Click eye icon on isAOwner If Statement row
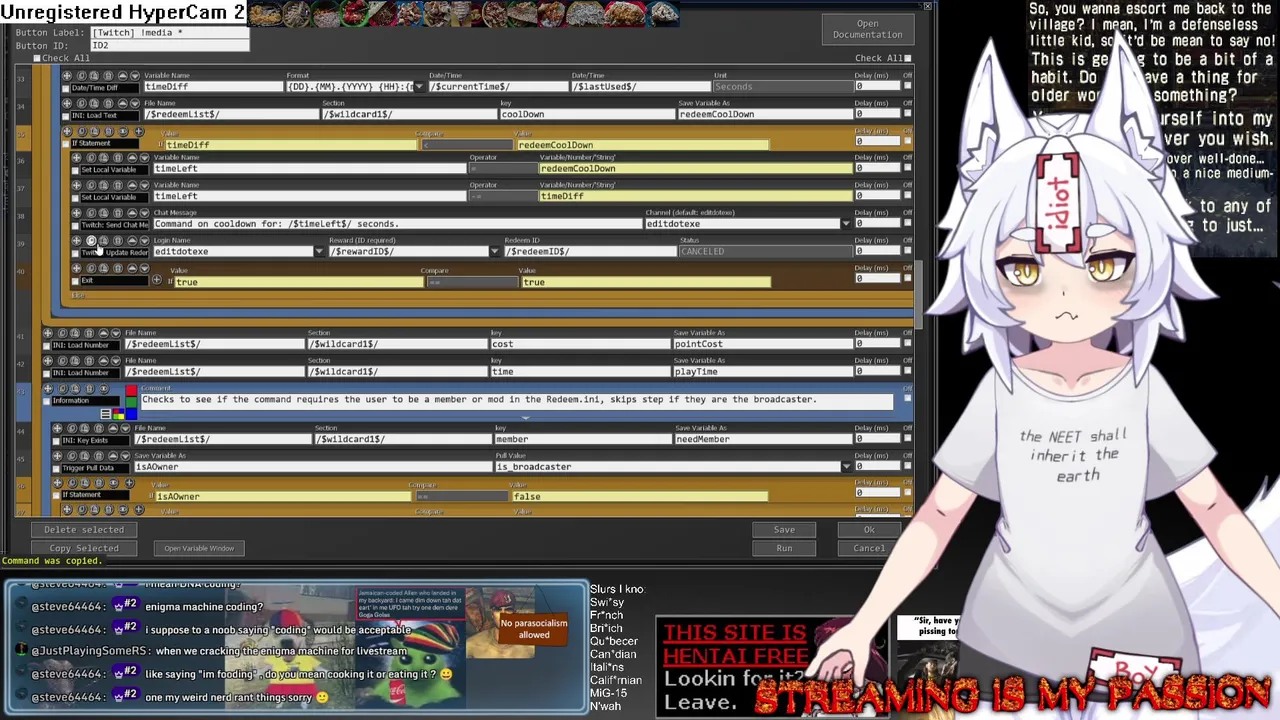The width and height of the screenshot is (1280, 720). point(113,483)
